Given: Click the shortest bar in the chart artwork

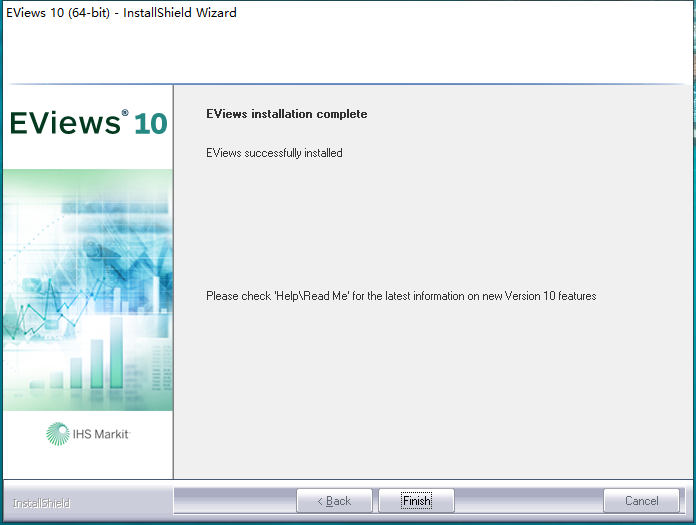Looking at the screenshot, I should pyautogui.click(x=37, y=385).
